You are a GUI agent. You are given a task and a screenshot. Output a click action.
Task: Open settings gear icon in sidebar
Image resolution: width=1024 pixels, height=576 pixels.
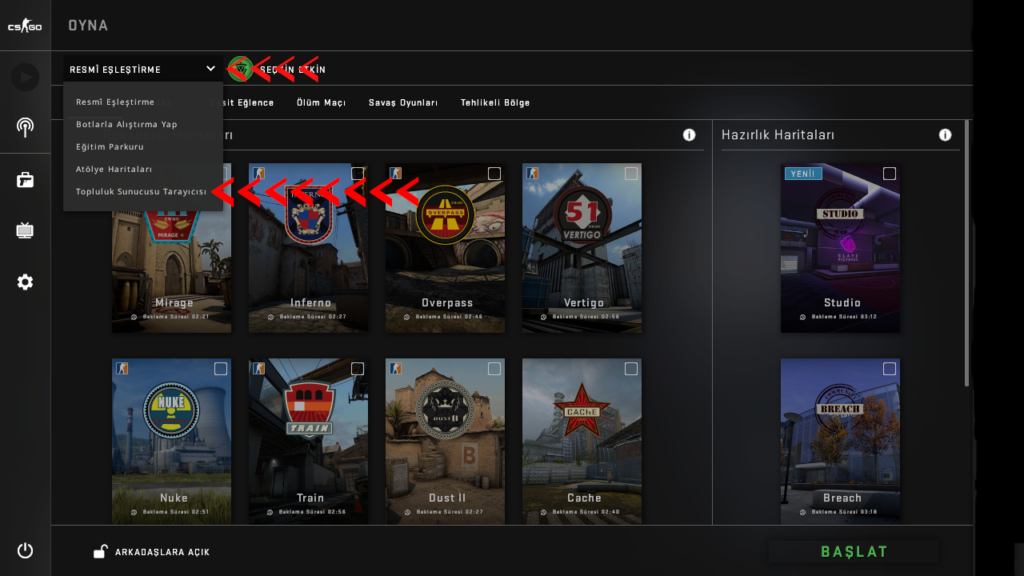(x=25, y=282)
